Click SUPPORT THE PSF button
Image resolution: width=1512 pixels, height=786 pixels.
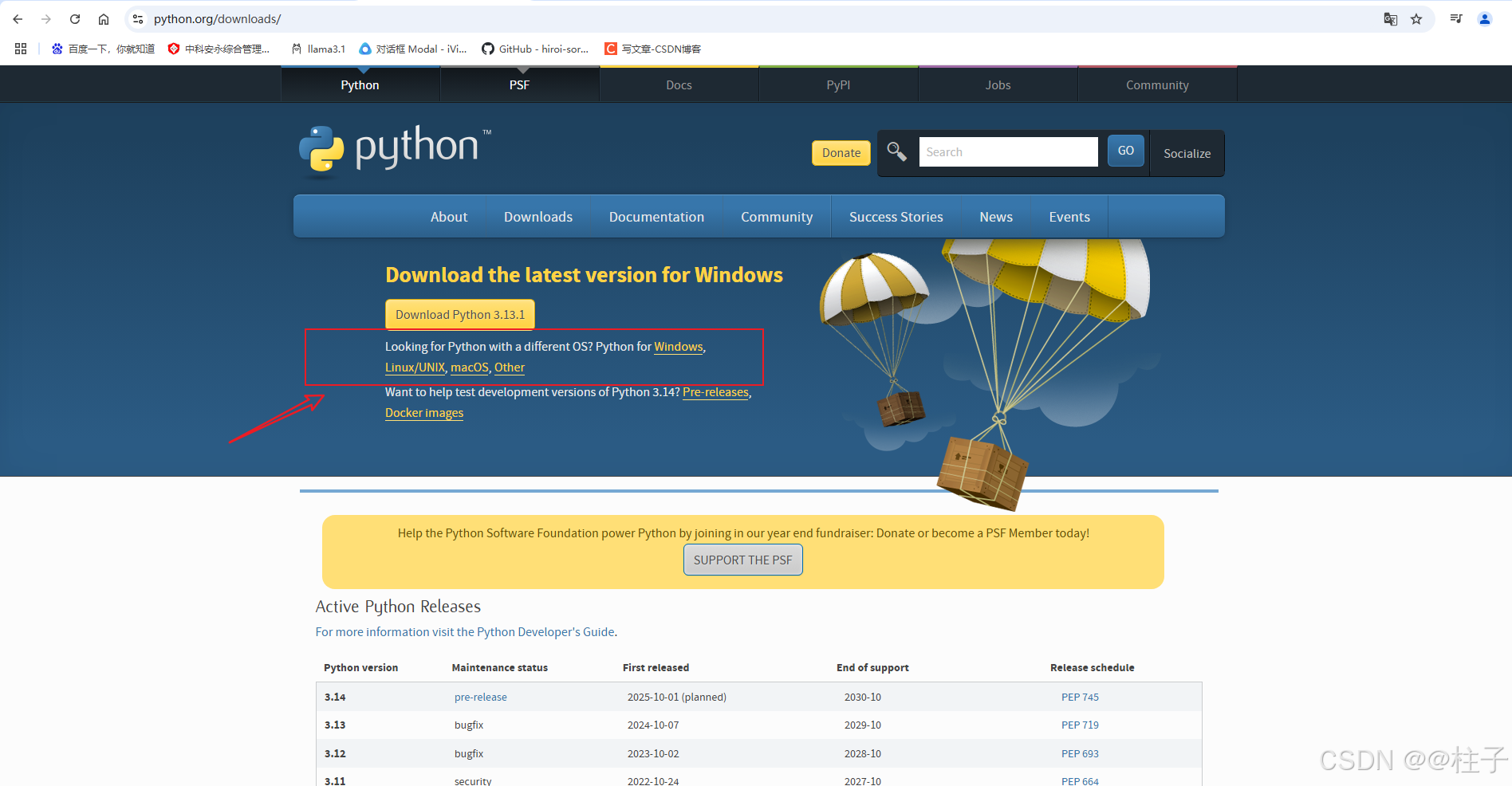[x=743, y=560]
